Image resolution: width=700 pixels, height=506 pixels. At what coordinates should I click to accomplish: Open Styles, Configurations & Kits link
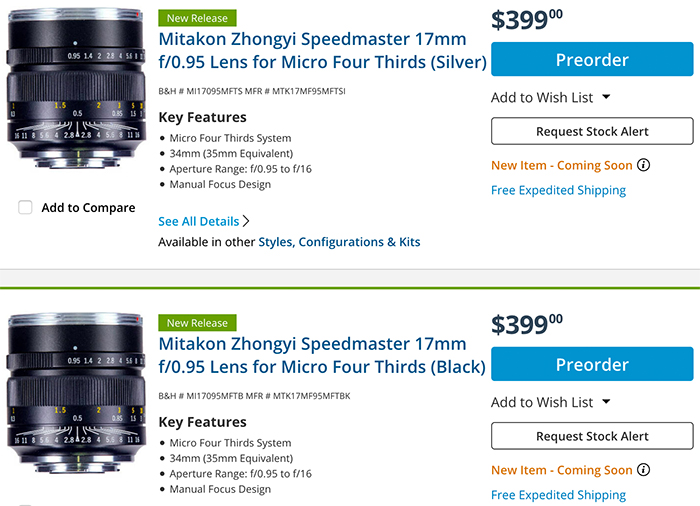pyautogui.click(x=339, y=242)
